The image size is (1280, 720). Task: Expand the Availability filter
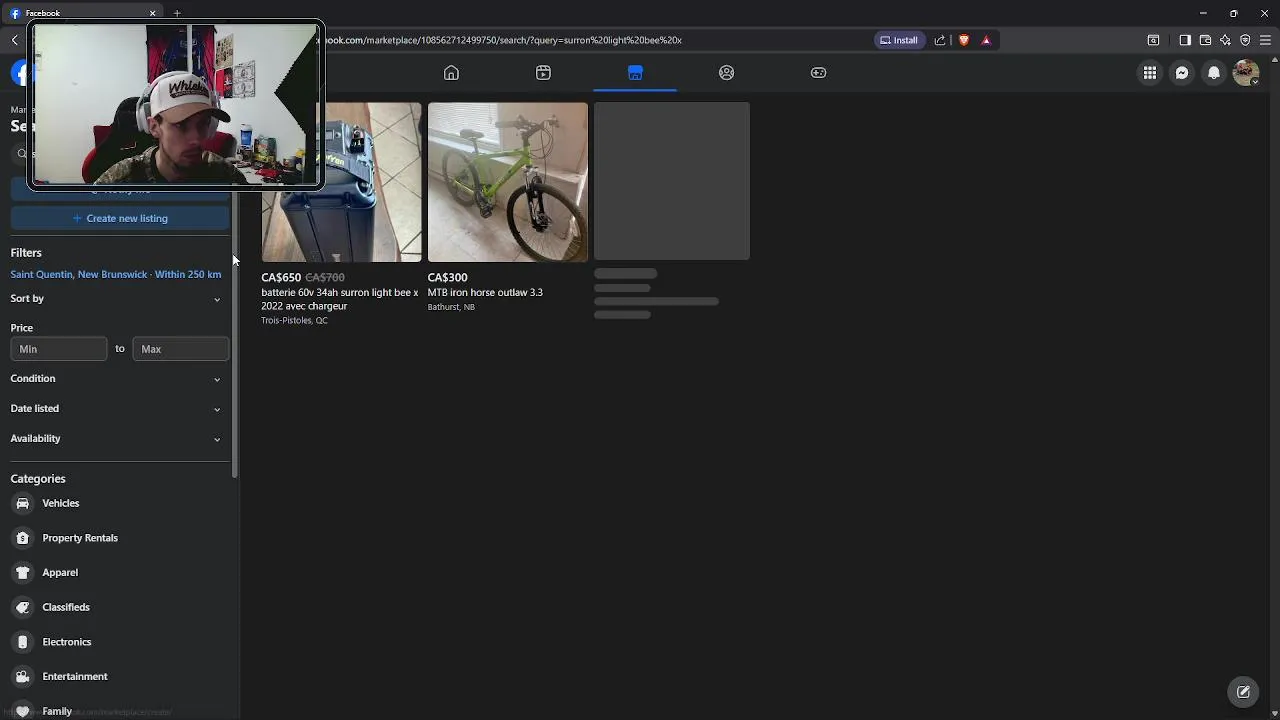(116, 438)
